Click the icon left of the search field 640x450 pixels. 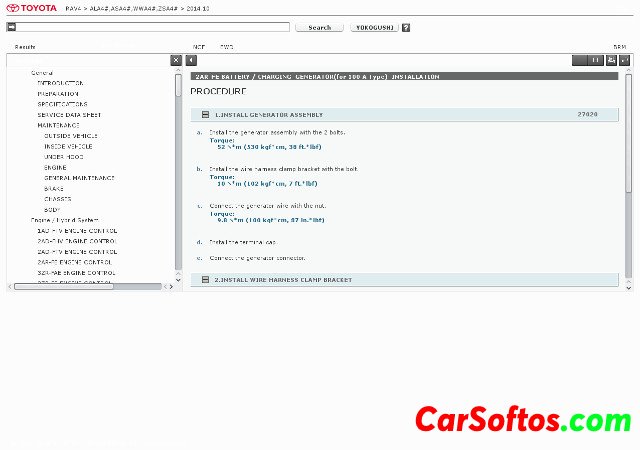(9, 28)
